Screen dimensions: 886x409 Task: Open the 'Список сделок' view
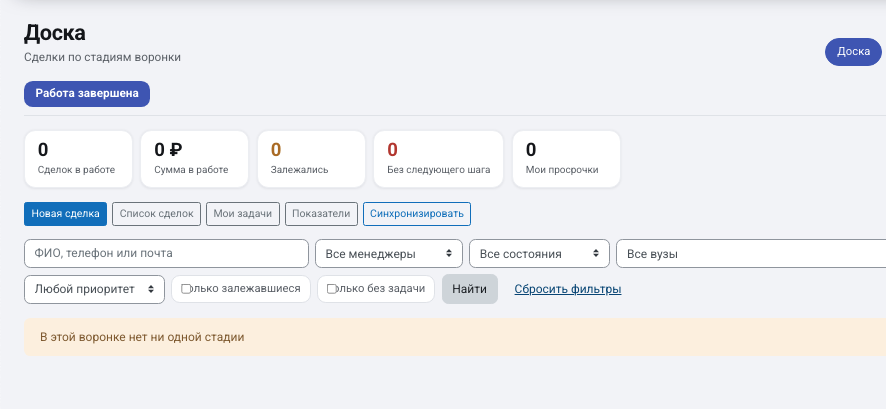click(x=157, y=214)
